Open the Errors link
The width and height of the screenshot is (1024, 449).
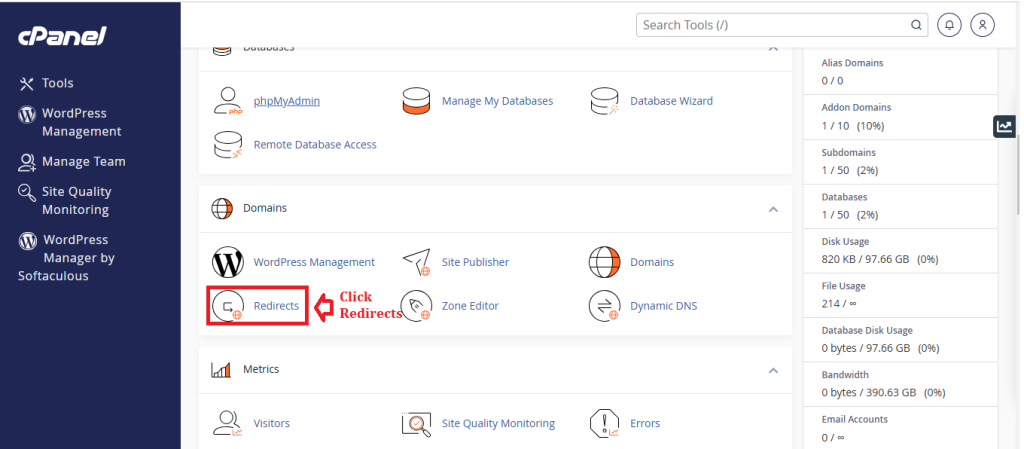[645, 424]
